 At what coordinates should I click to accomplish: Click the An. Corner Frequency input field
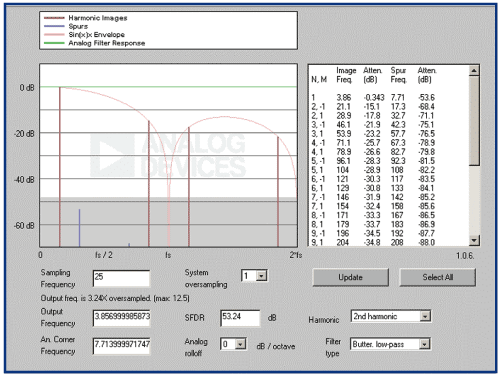click(122, 346)
